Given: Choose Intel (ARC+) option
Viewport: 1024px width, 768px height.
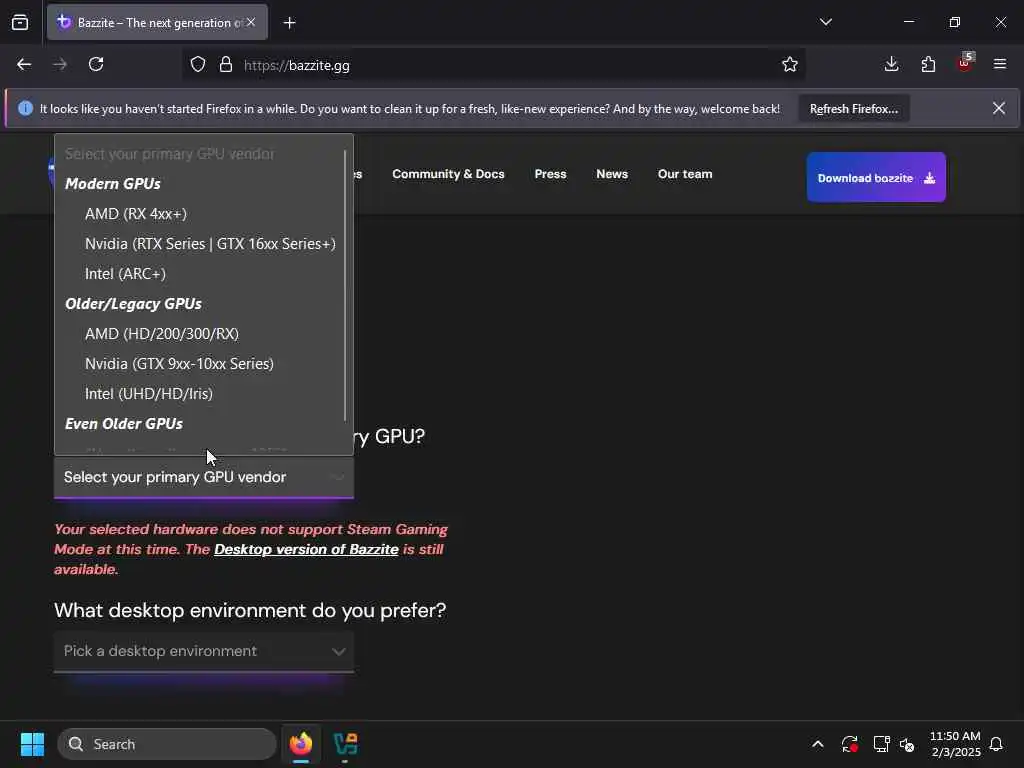Looking at the screenshot, I should 204,274.
